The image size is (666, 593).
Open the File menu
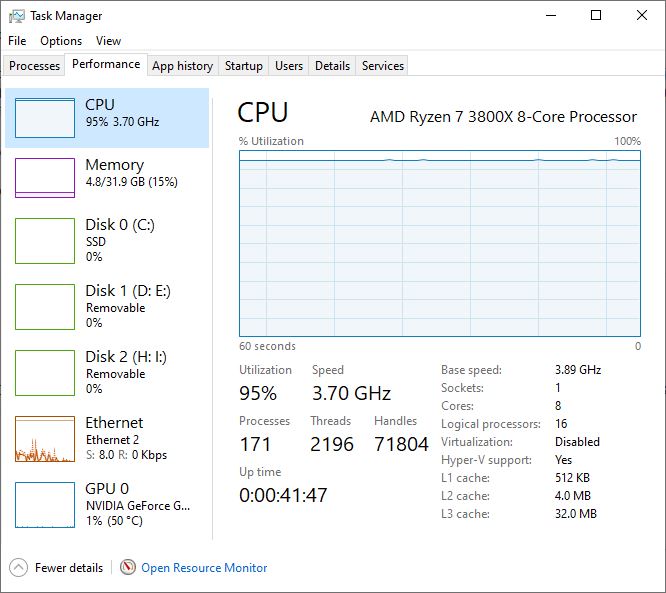17,41
